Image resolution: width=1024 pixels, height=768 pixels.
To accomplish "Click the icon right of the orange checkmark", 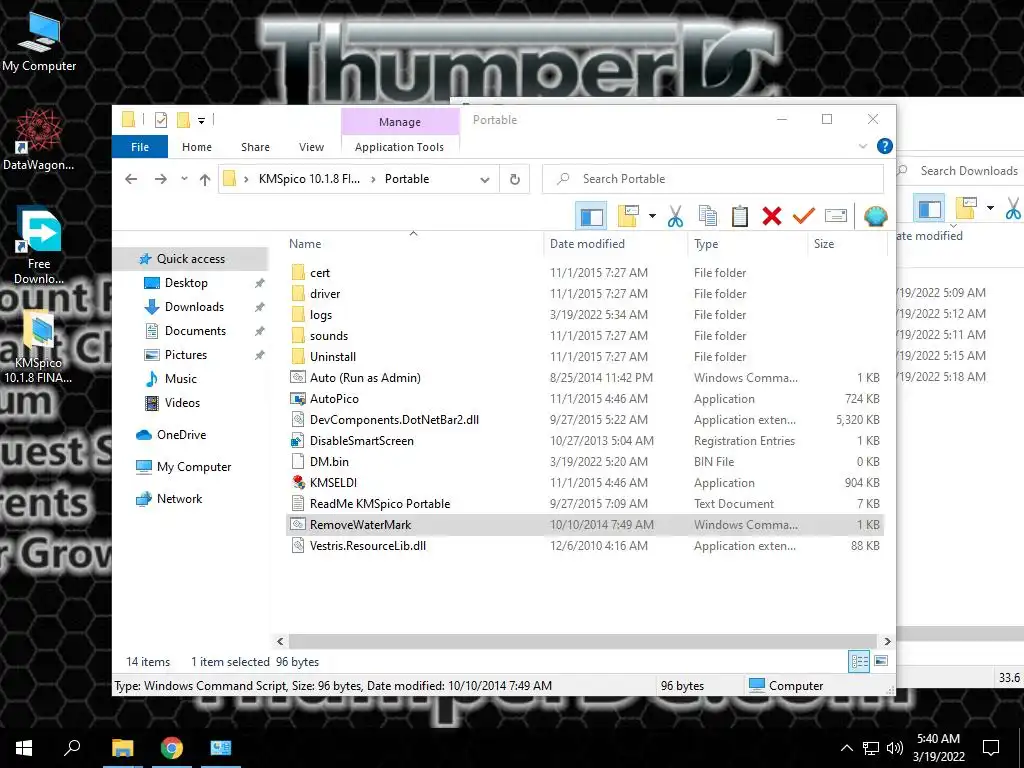I will (836, 216).
